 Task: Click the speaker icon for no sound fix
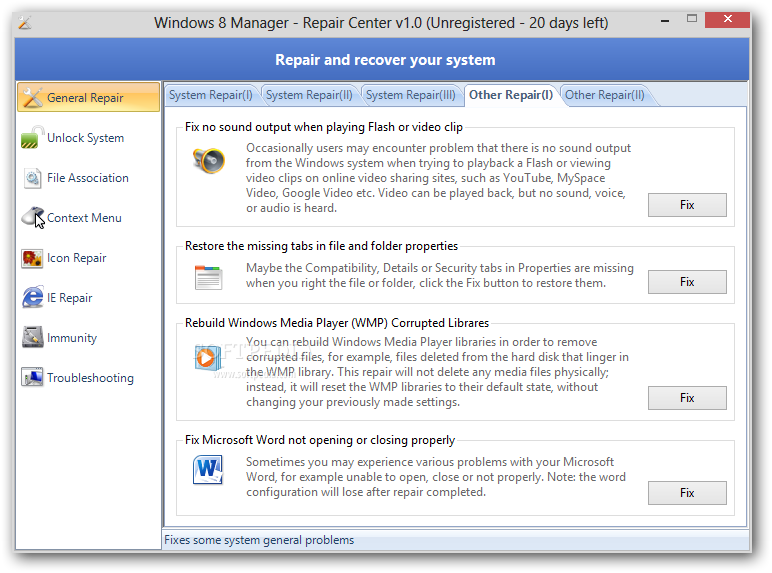(x=209, y=160)
